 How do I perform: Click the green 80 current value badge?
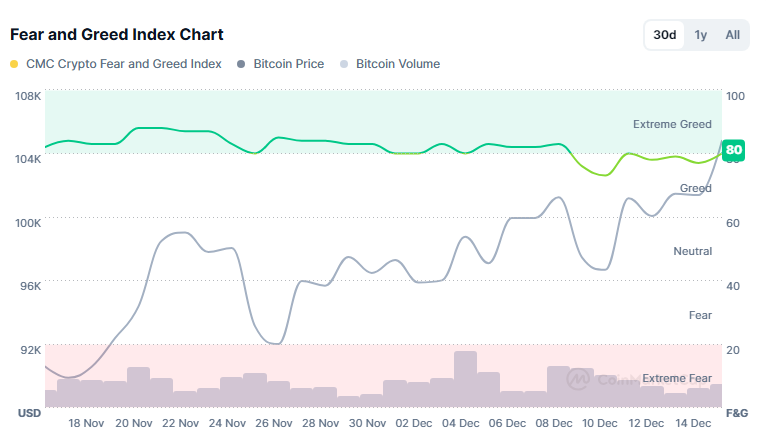point(734,151)
